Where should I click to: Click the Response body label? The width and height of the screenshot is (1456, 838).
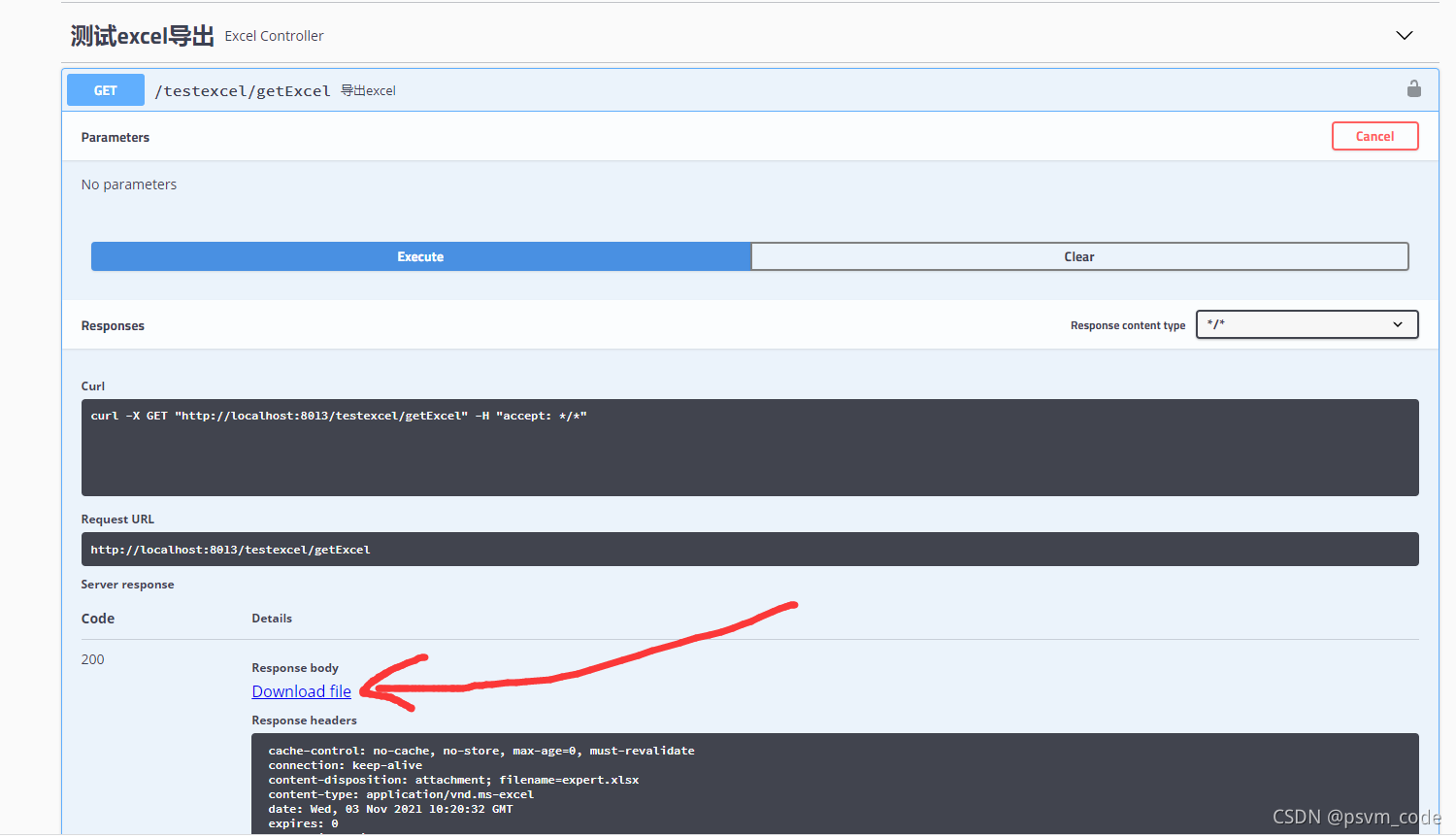[295, 667]
